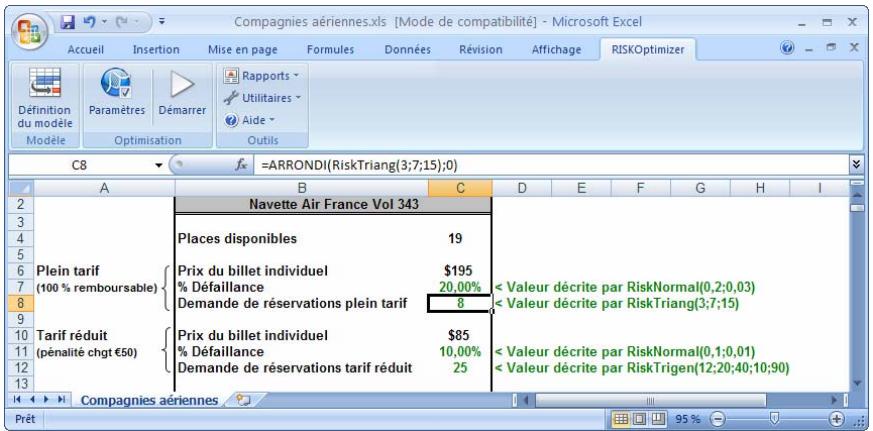Image resolution: width=873 pixels, height=431 pixels.
Task: Select the $195 ticket price cell
Action: click(460, 271)
